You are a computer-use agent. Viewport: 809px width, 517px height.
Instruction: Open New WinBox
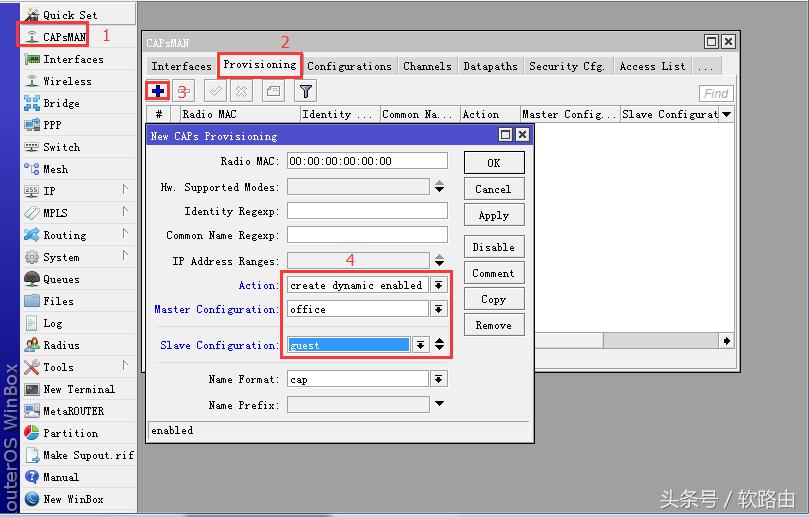point(78,499)
